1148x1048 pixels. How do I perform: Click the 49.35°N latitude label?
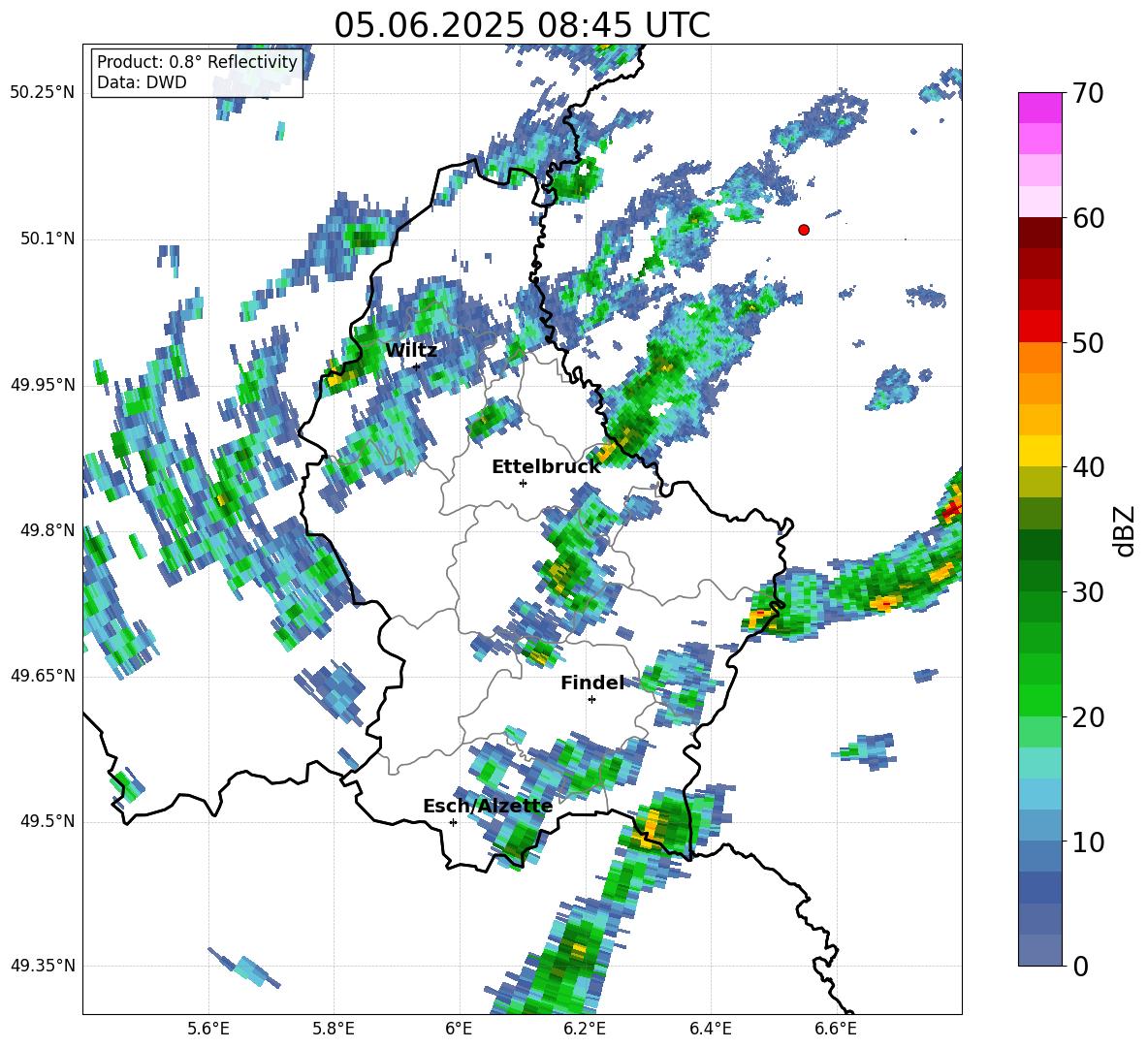click(x=43, y=966)
